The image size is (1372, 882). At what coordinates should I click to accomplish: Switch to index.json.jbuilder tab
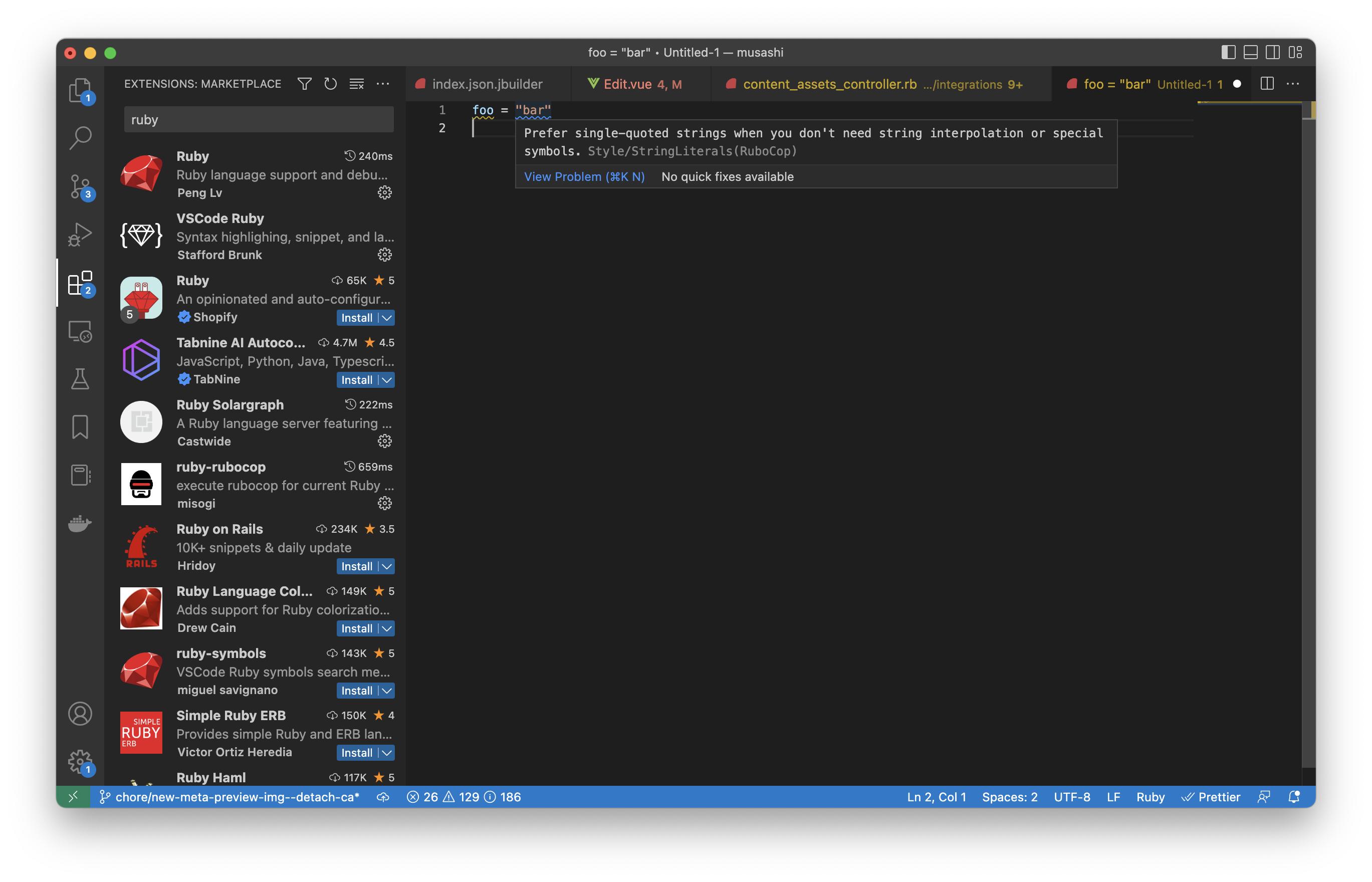tap(488, 84)
